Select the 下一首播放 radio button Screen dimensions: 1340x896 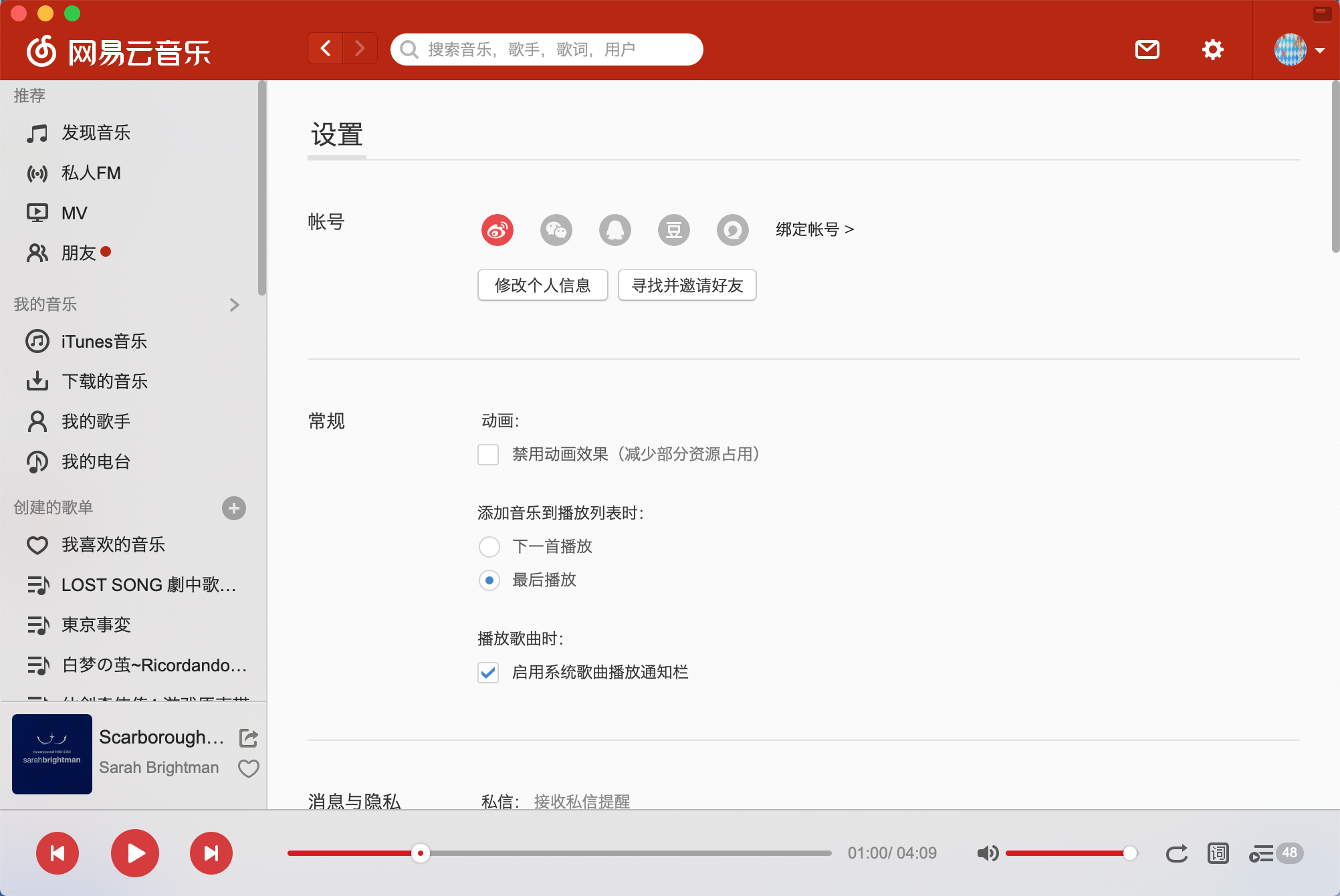pos(489,547)
